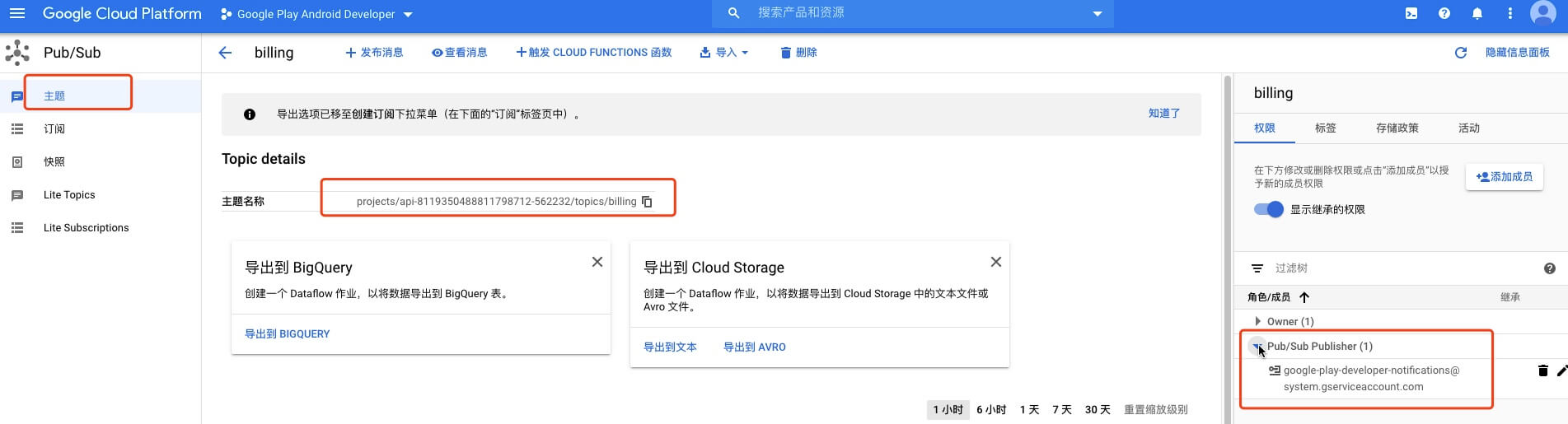Click the Cloud Shell terminal icon
The image size is (1568, 424).
point(1411,13)
